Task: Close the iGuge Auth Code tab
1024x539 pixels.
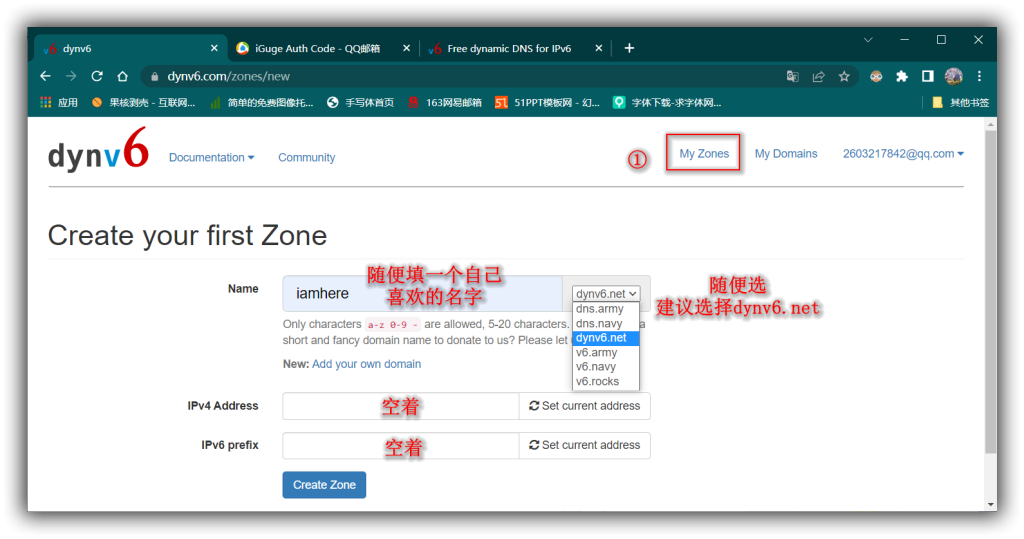Action: 406,49
